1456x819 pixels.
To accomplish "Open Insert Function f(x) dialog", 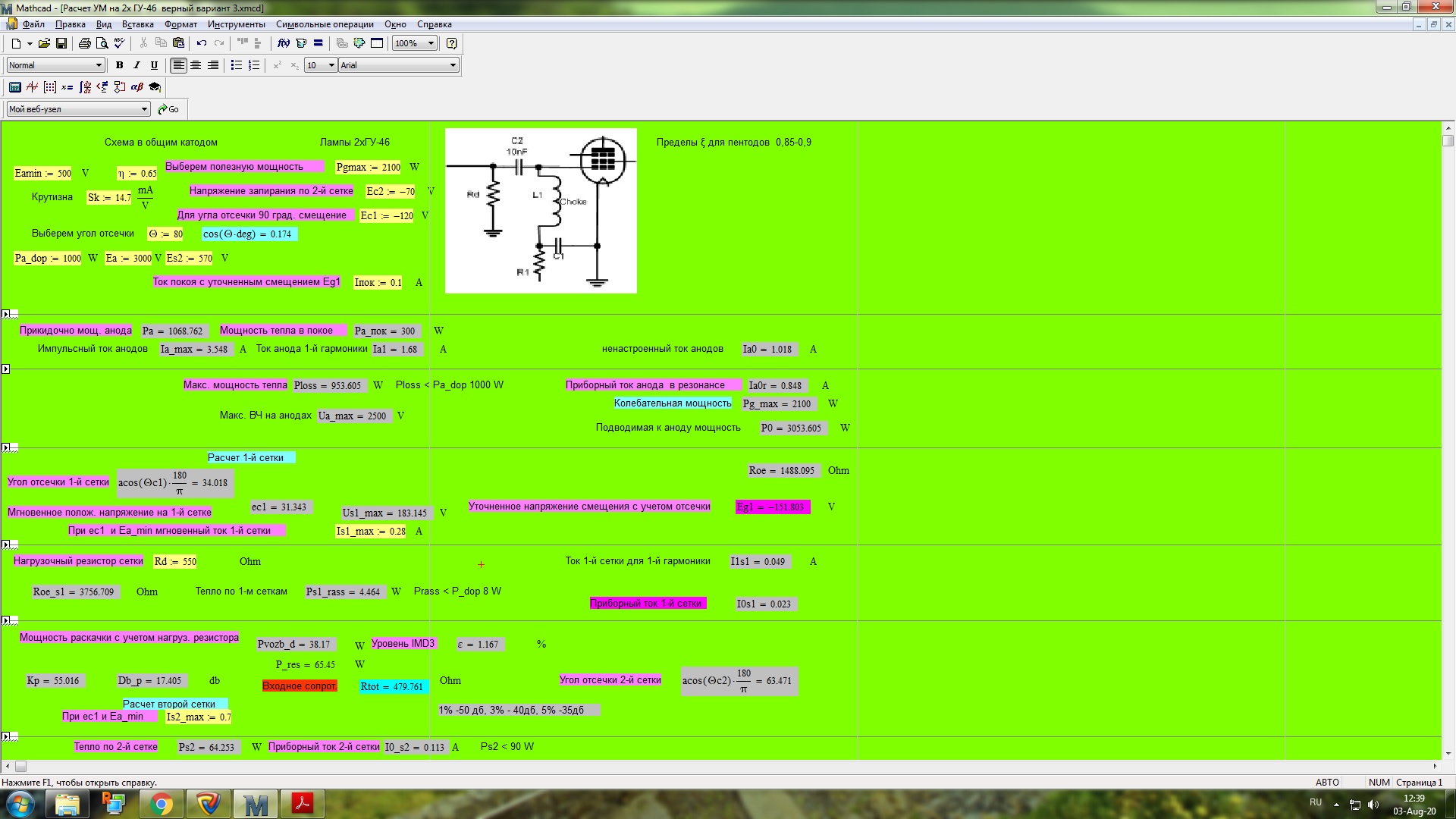I will coord(284,43).
